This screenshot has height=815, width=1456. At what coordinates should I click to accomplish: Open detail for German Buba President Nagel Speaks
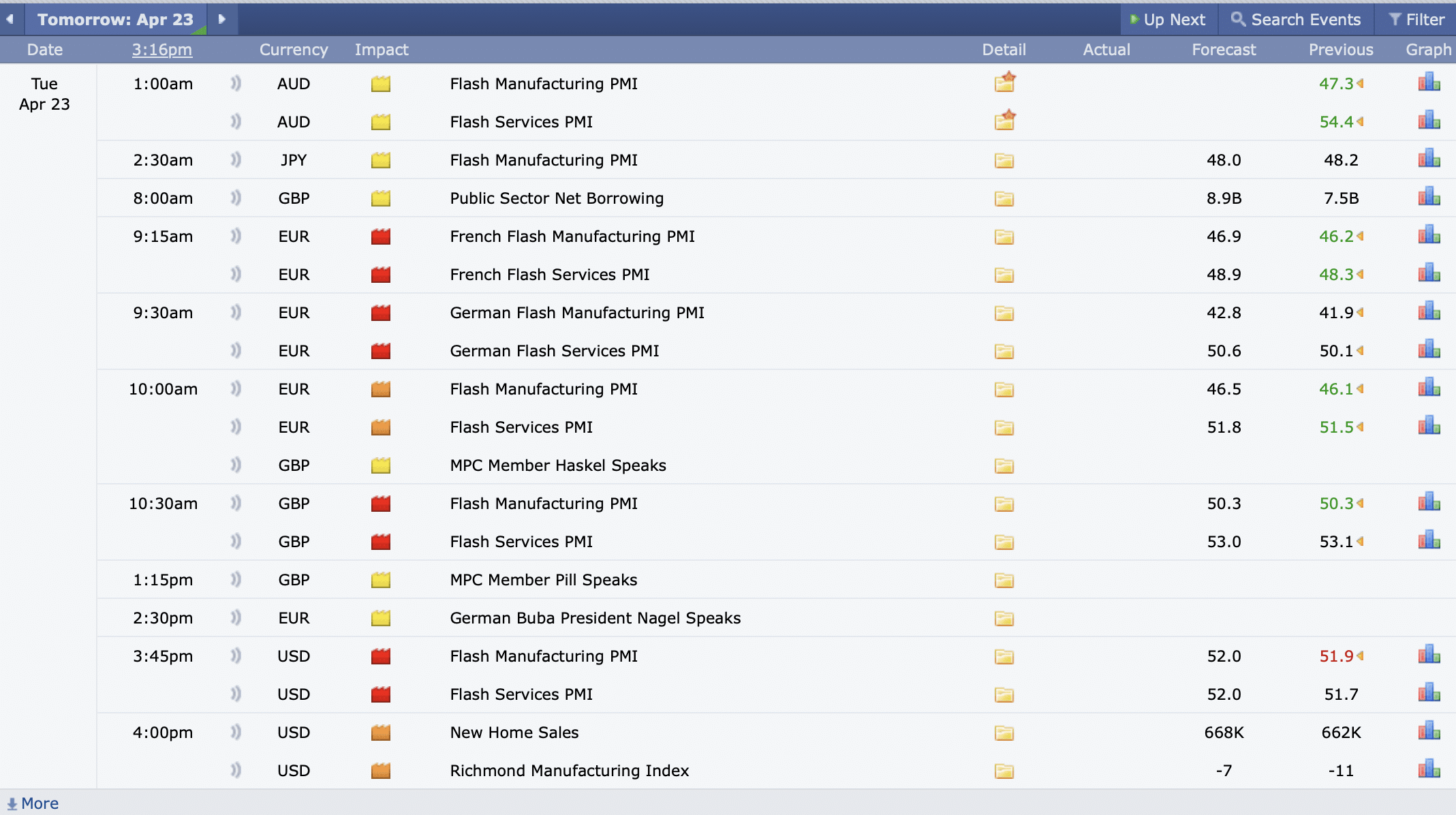tap(1004, 619)
